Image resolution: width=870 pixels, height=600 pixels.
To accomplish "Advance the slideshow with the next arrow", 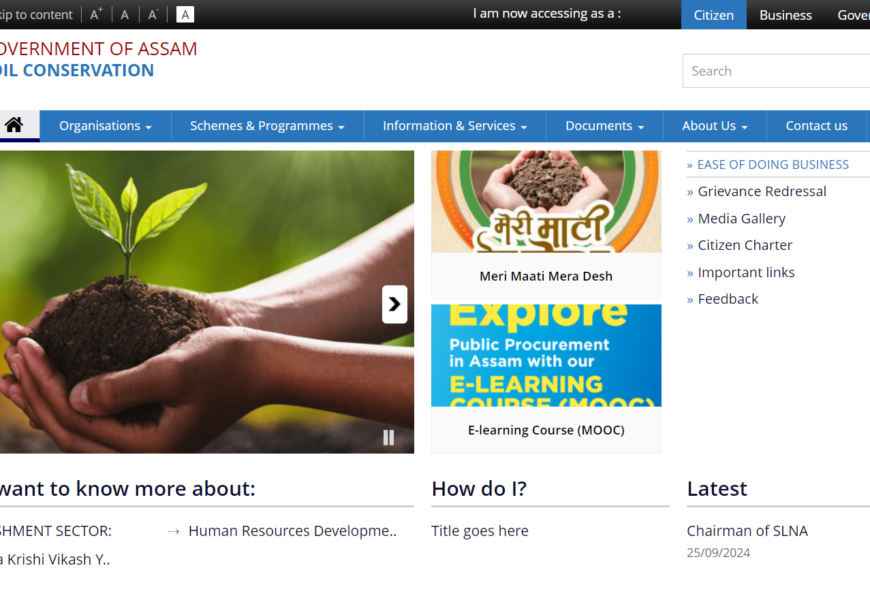I will click(394, 304).
